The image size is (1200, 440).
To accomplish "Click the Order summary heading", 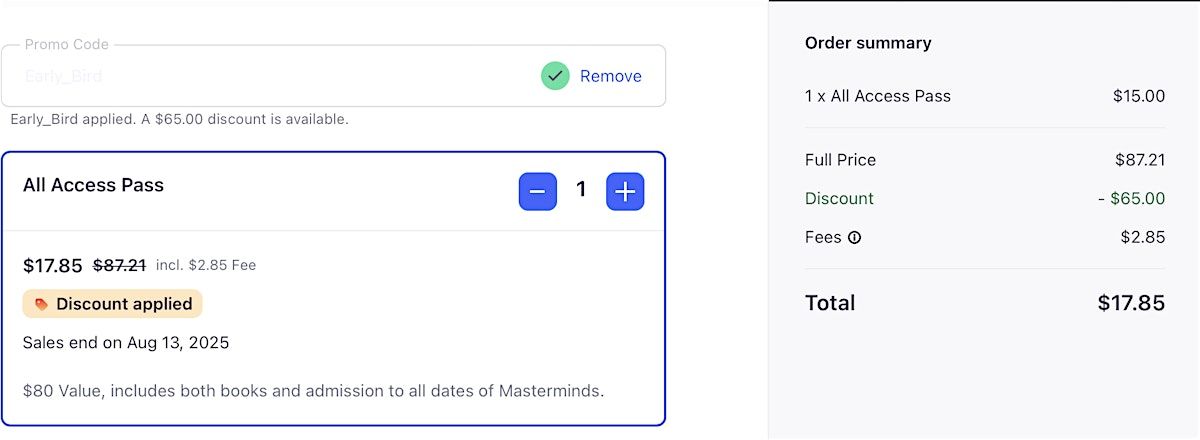I will coord(868,43).
